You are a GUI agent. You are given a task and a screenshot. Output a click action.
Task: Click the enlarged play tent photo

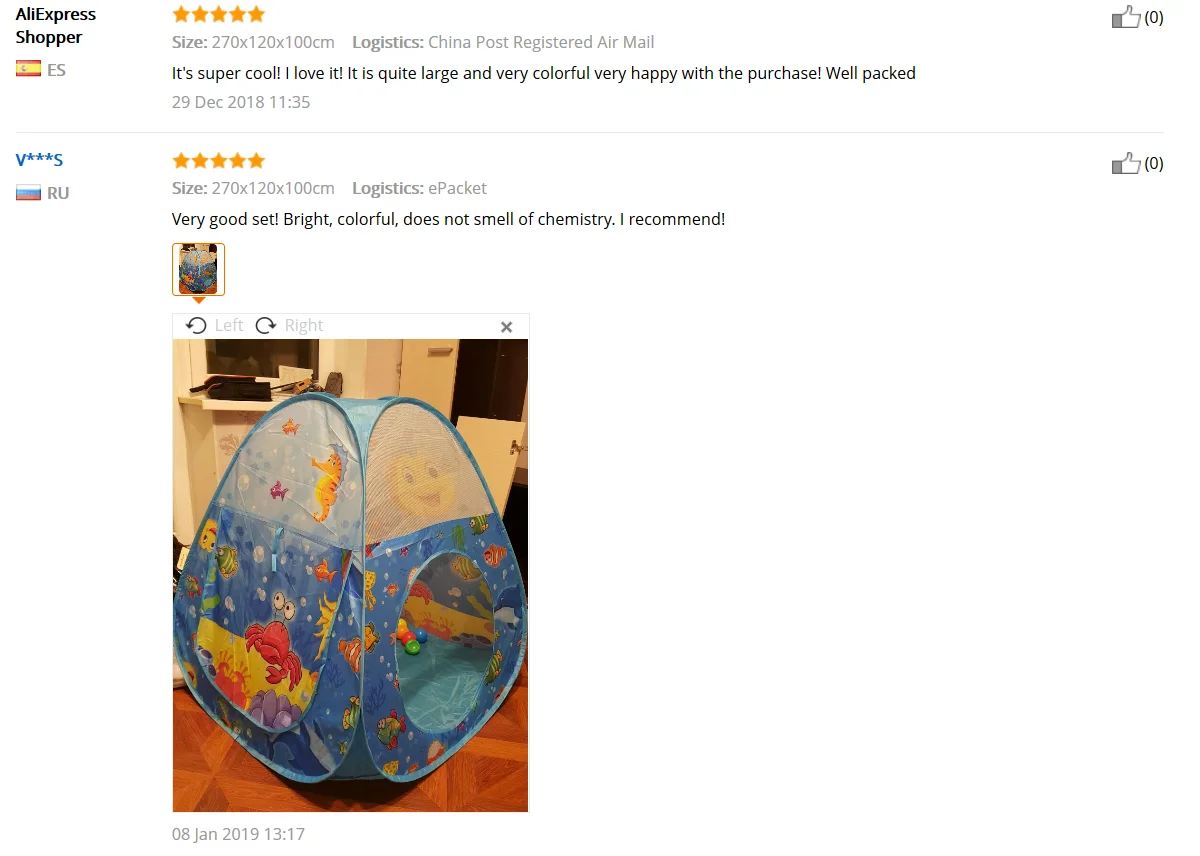click(x=350, y=575)
